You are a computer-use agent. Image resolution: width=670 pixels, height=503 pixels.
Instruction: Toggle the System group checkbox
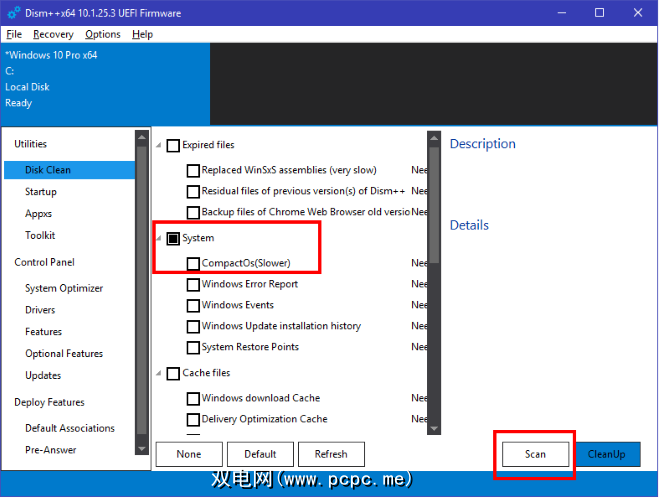tap(173, 238)
